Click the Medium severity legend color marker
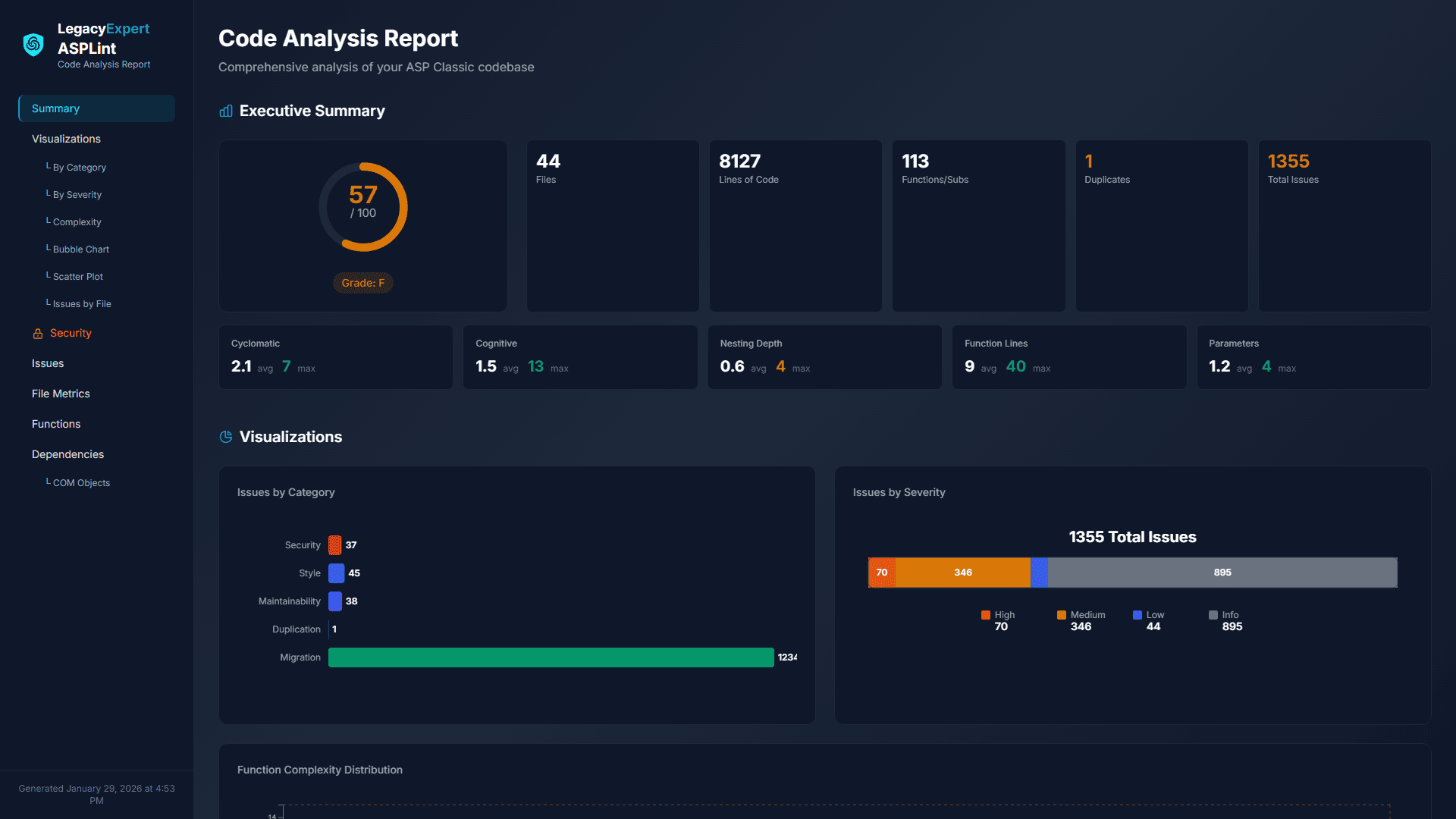 [x=1061, y=615]
